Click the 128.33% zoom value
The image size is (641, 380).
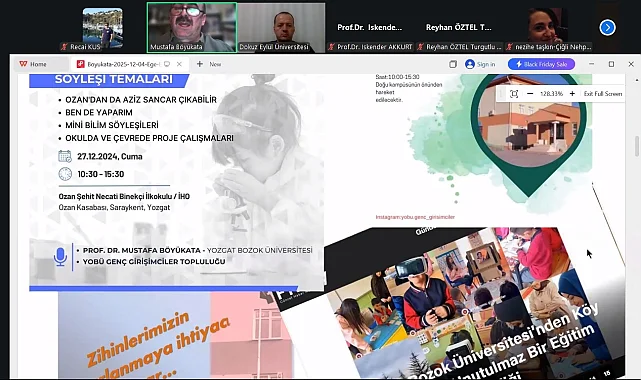coord(551,94)
